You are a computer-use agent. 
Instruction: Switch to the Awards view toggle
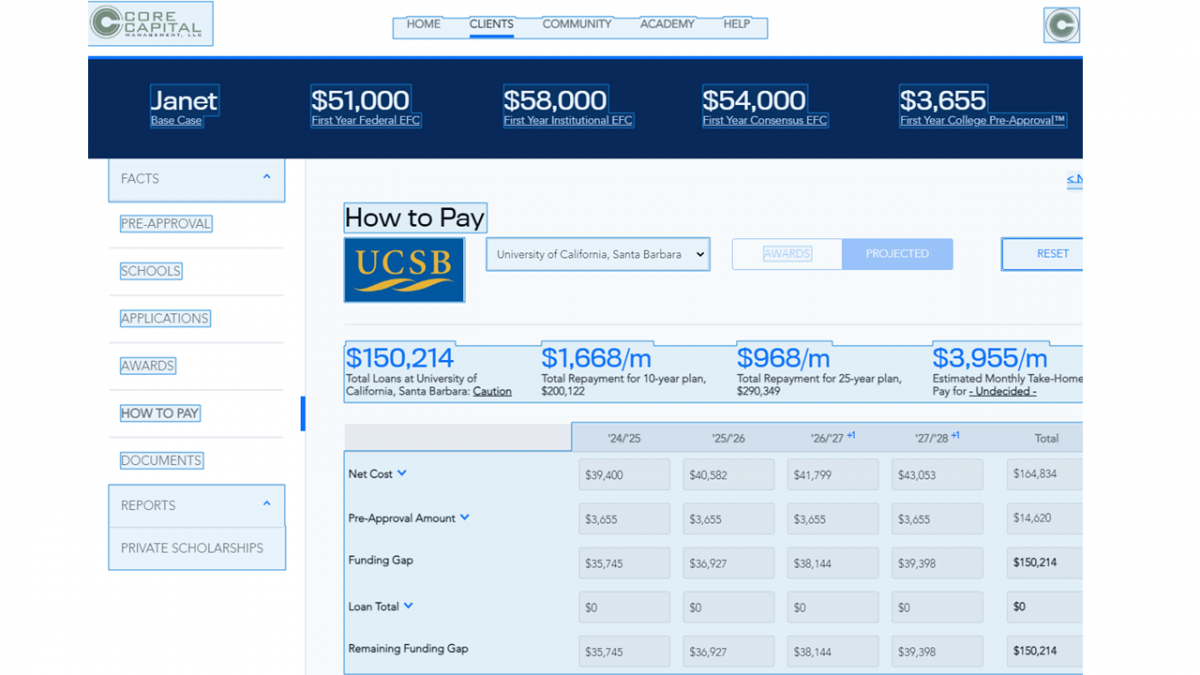(787, 254)
